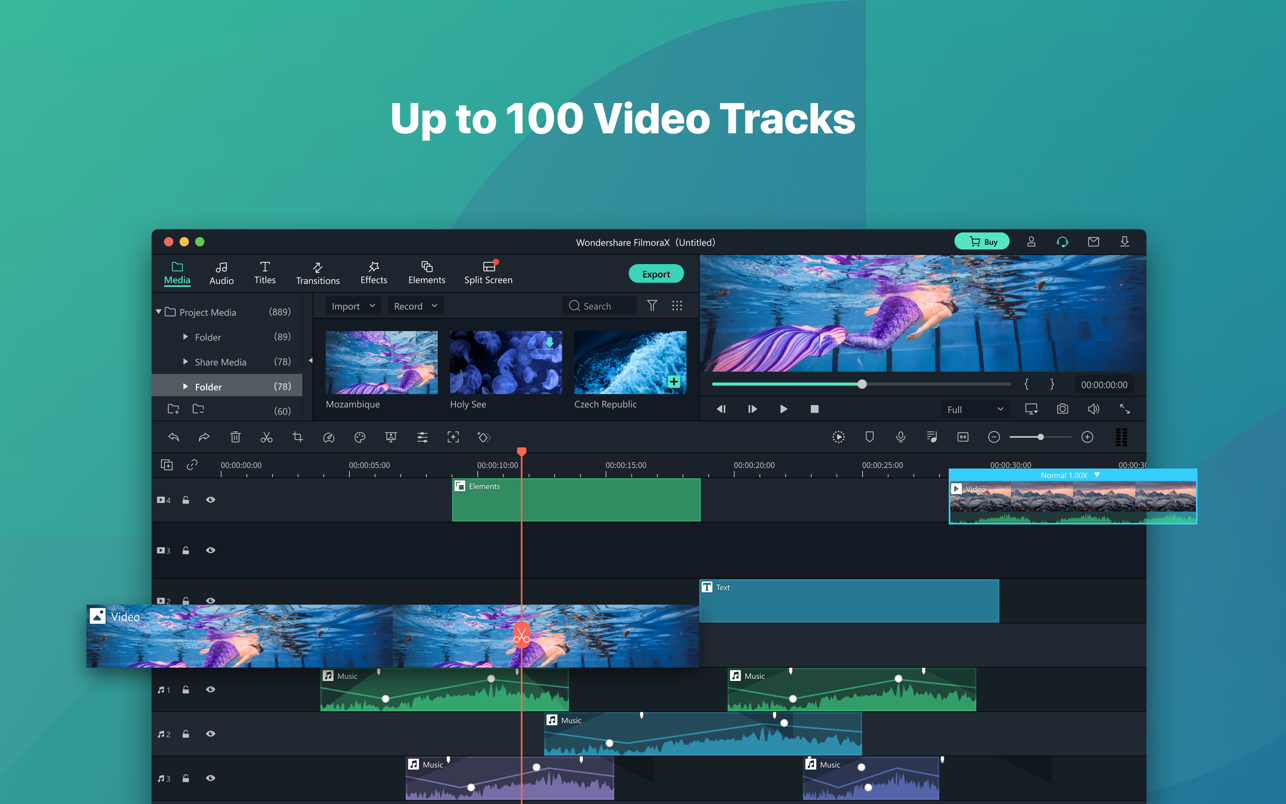Take a snapshot with camera icon
Image resolution: width=1286 pixels, height=804 pixels.
1062,409
